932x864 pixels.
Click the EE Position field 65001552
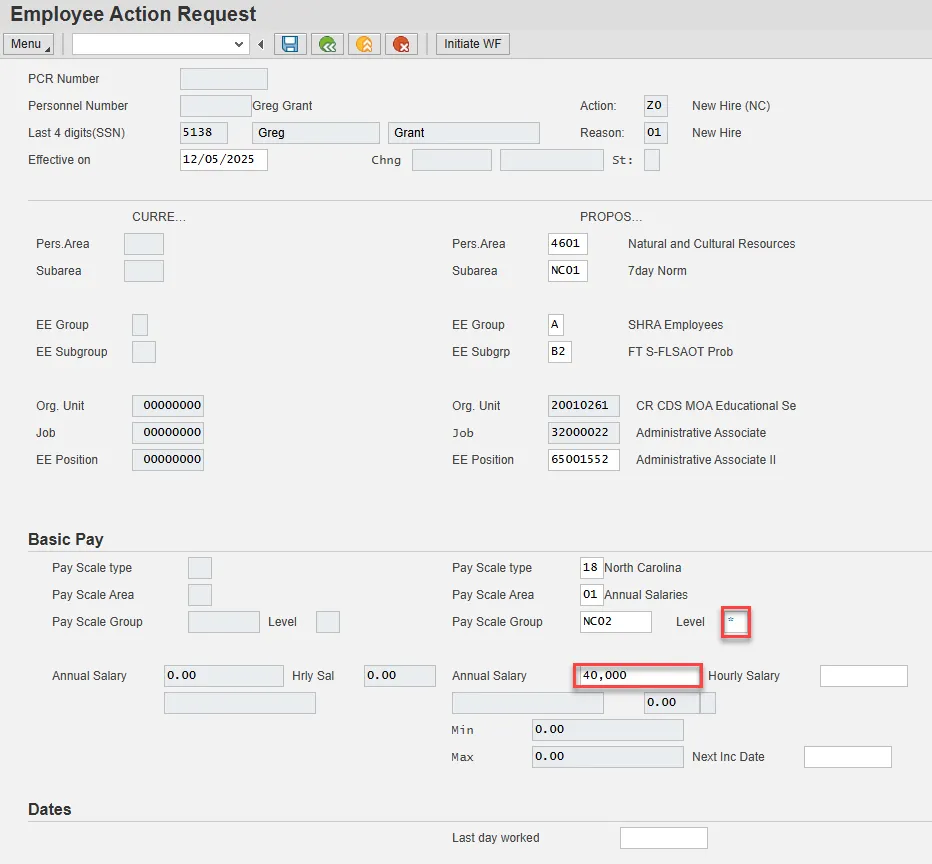click(583, 460)
